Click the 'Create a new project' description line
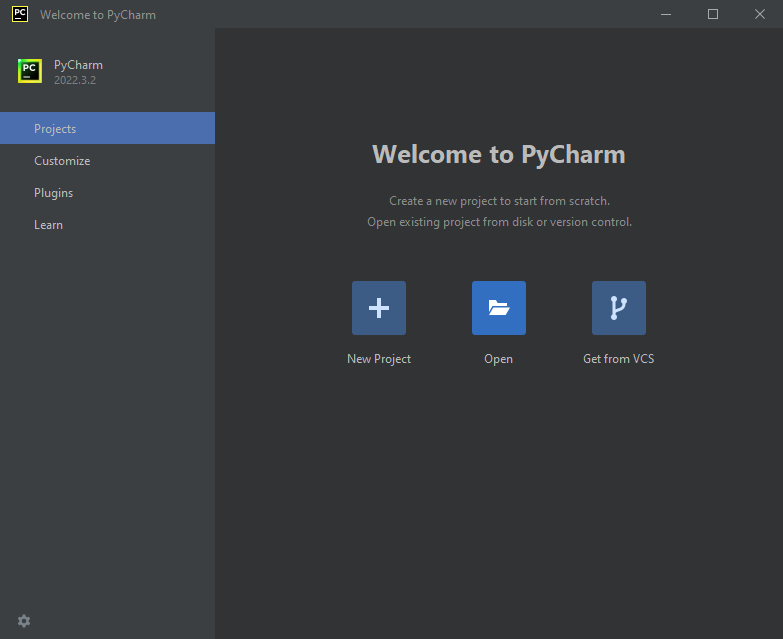The height and width of the screenshot is (639, 783). click(x=499, y=201)
